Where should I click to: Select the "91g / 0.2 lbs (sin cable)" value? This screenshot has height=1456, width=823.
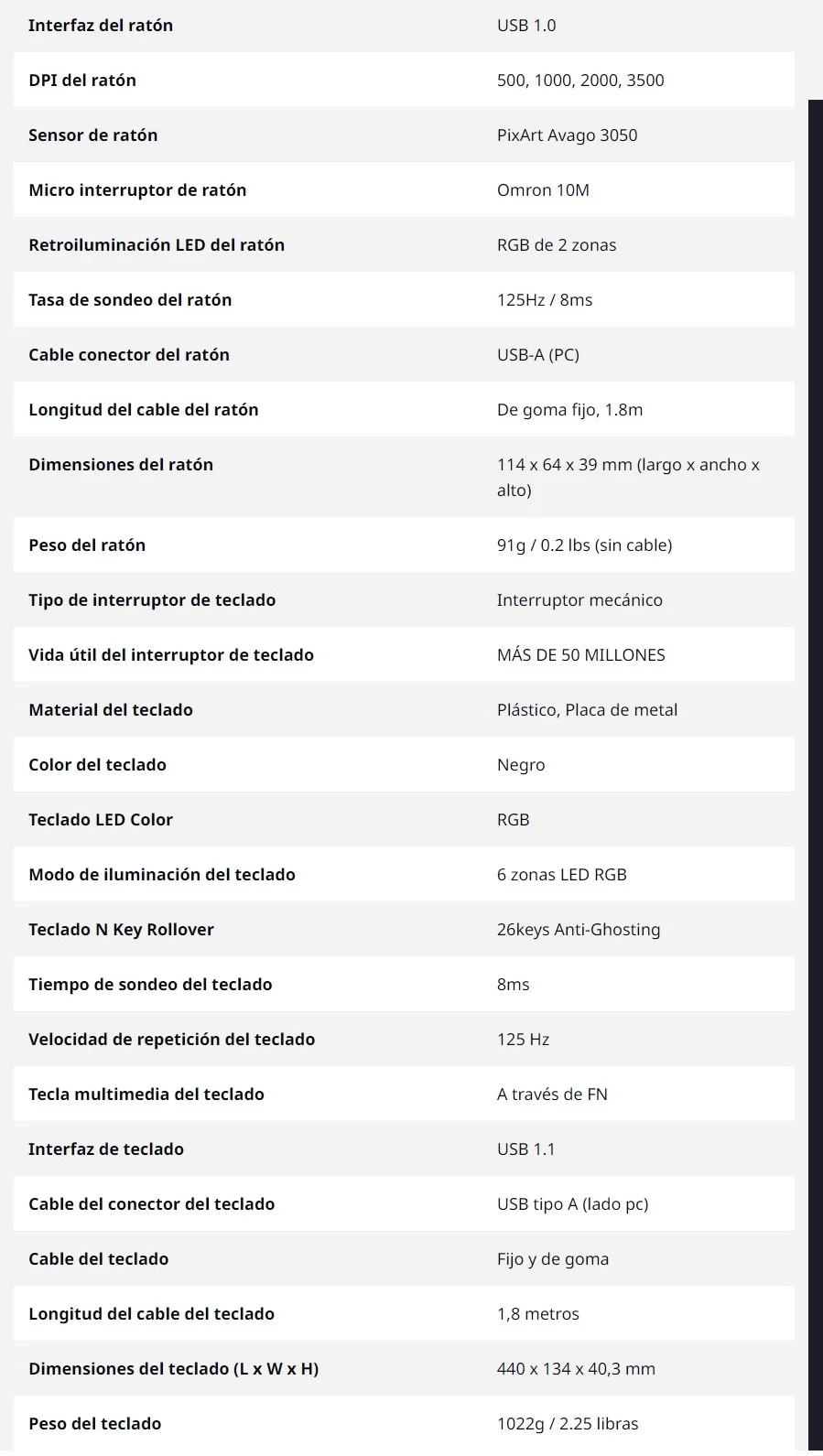click(x=584, y=545)
